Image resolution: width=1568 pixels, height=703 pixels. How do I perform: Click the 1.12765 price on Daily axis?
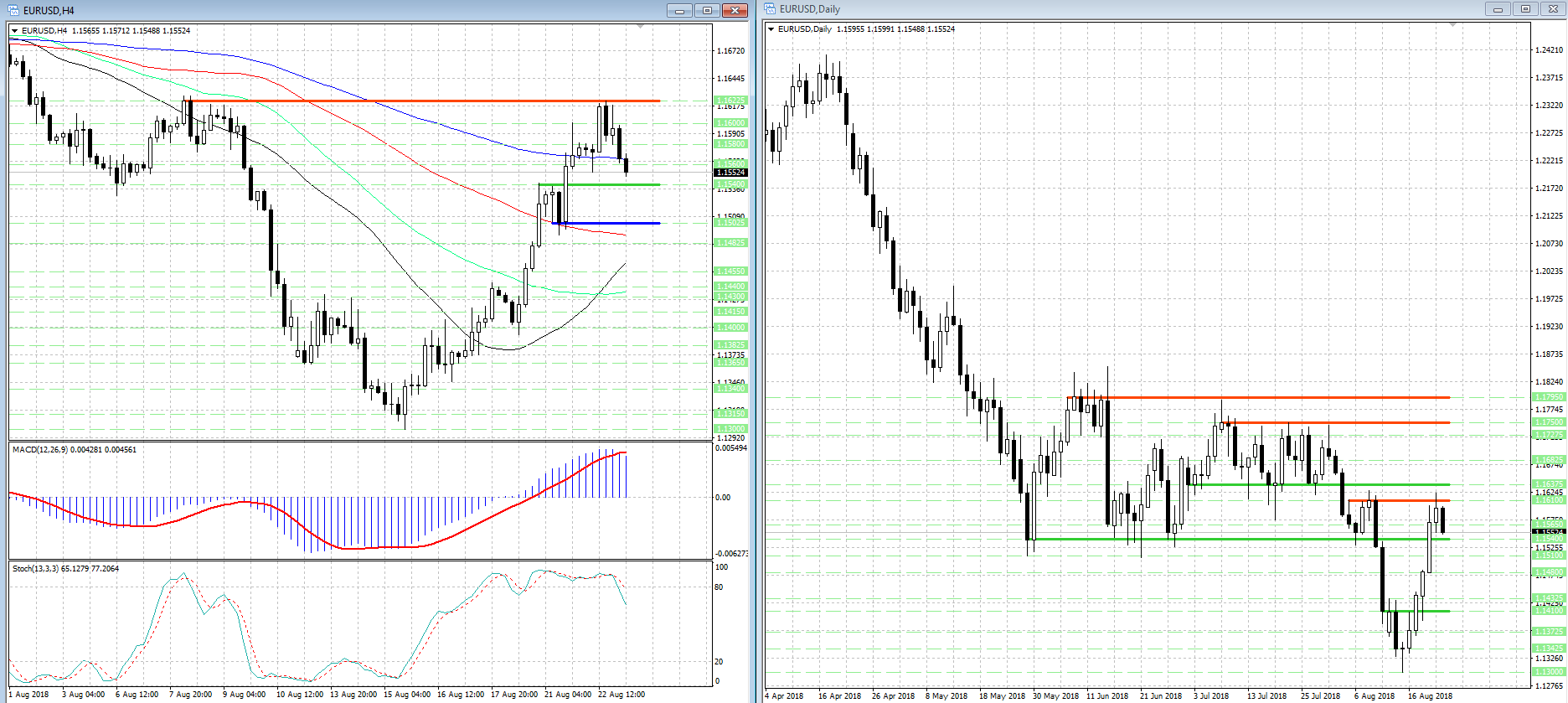coord(1549,686)
